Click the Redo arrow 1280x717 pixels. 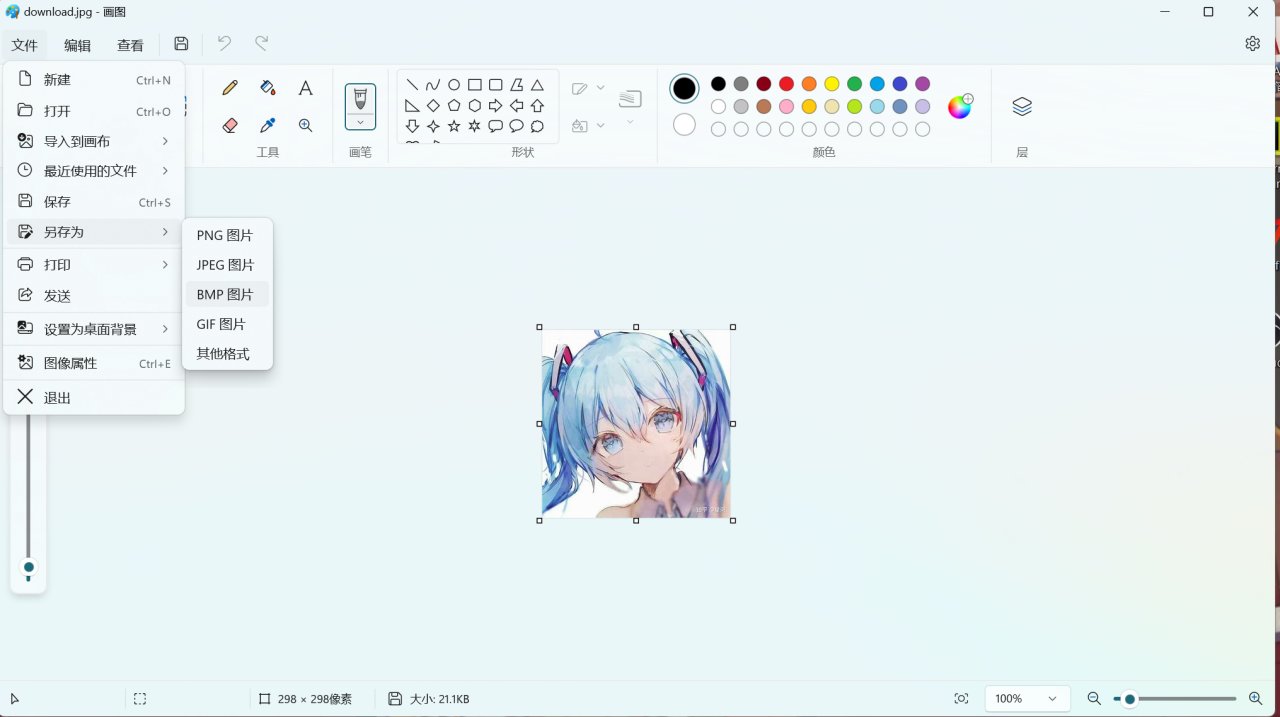(261, 44)
